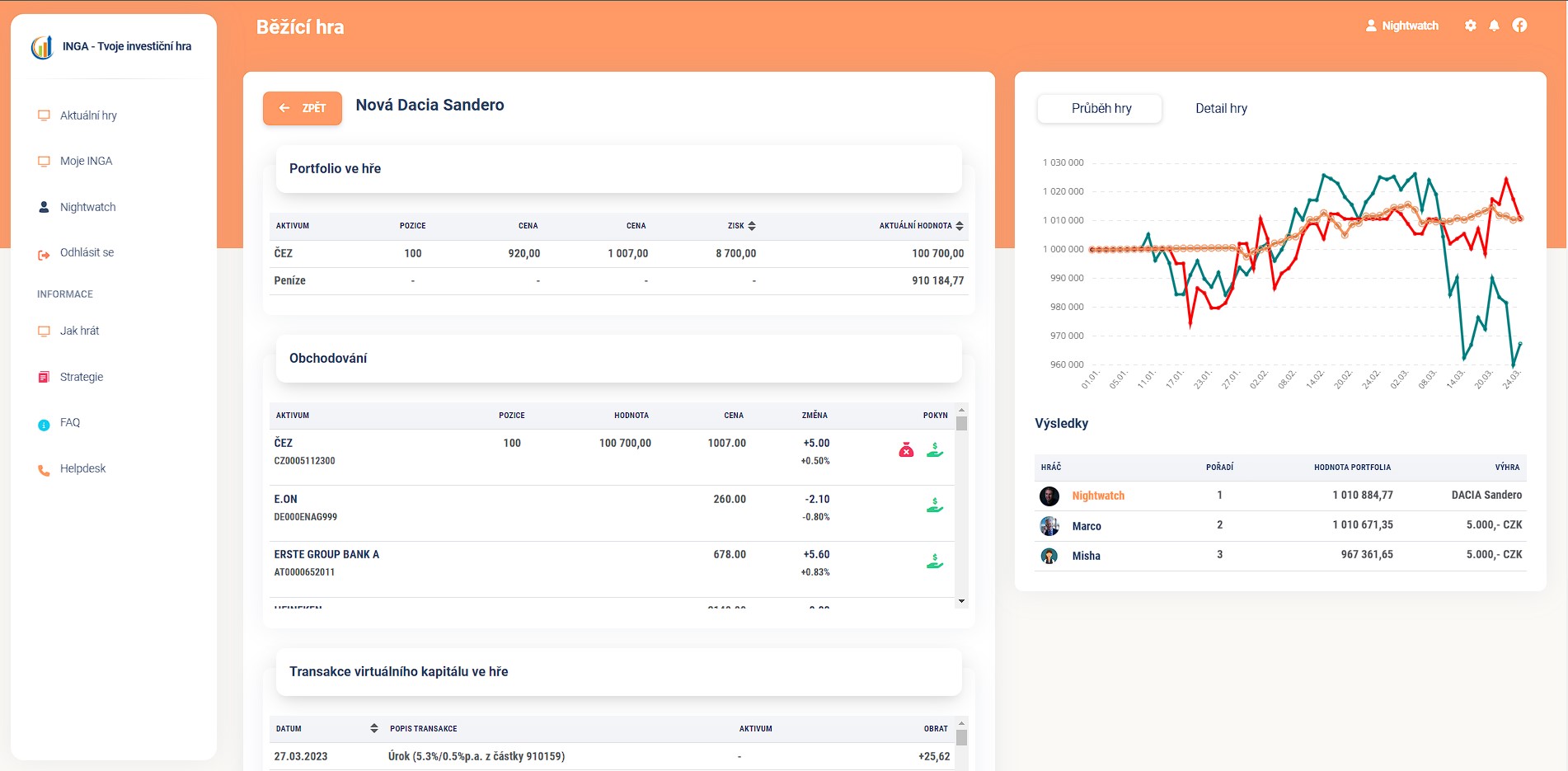The width and height of the screenshot is (1568, 771).
Task: Click the sidebar Nightwatch person icon
Action: tap(44, 207)
